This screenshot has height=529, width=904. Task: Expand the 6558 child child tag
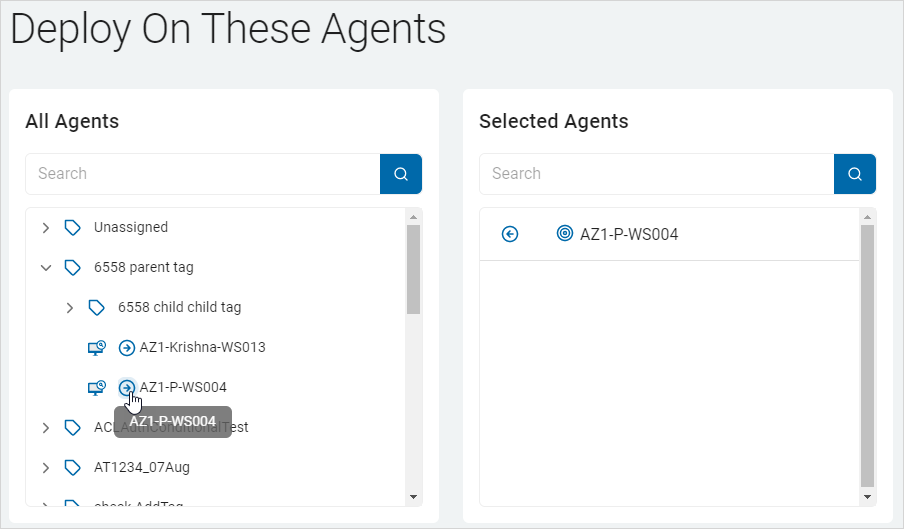[70, 308]
